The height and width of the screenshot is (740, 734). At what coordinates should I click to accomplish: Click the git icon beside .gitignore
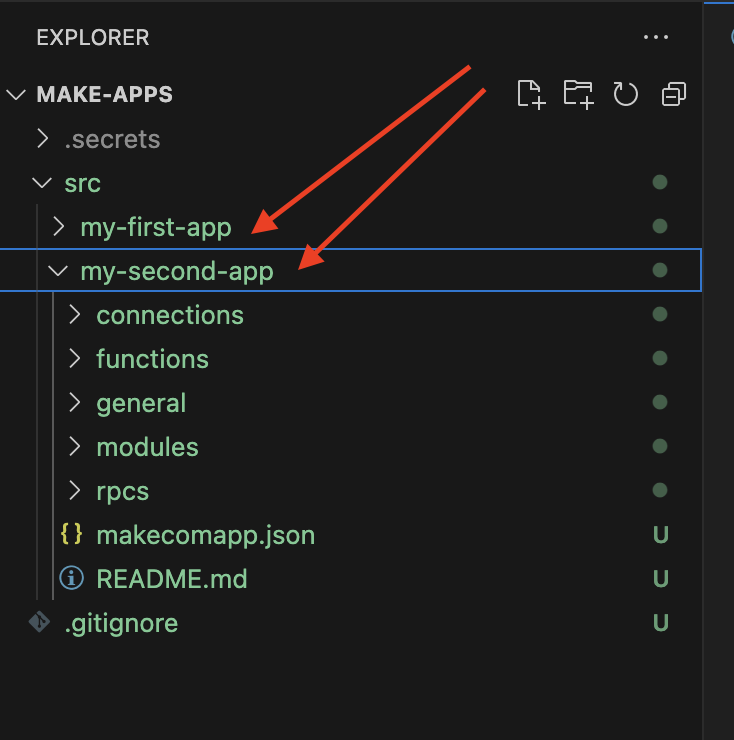39,622
